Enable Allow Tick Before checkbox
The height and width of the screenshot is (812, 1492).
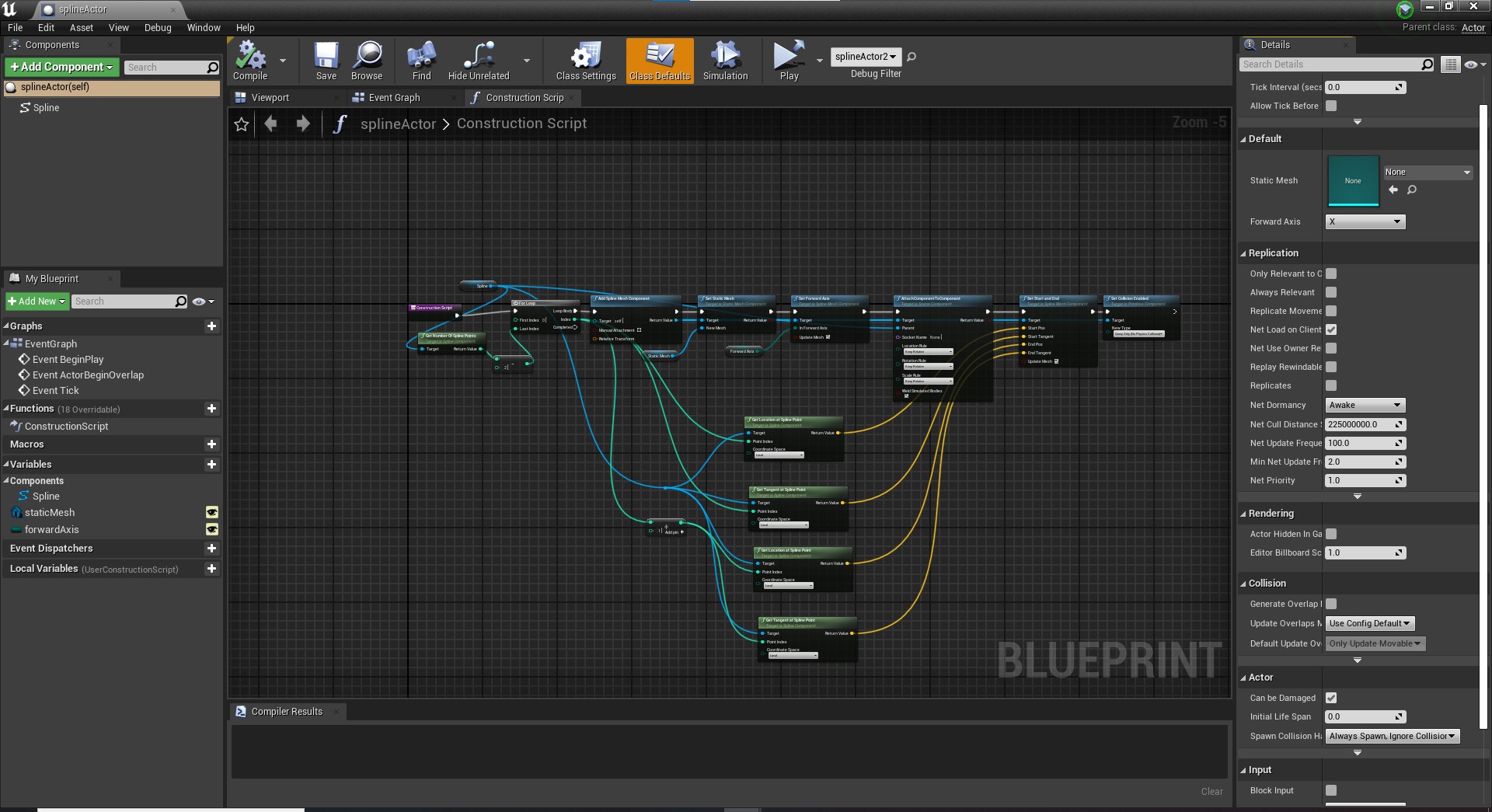[1331, 106]
